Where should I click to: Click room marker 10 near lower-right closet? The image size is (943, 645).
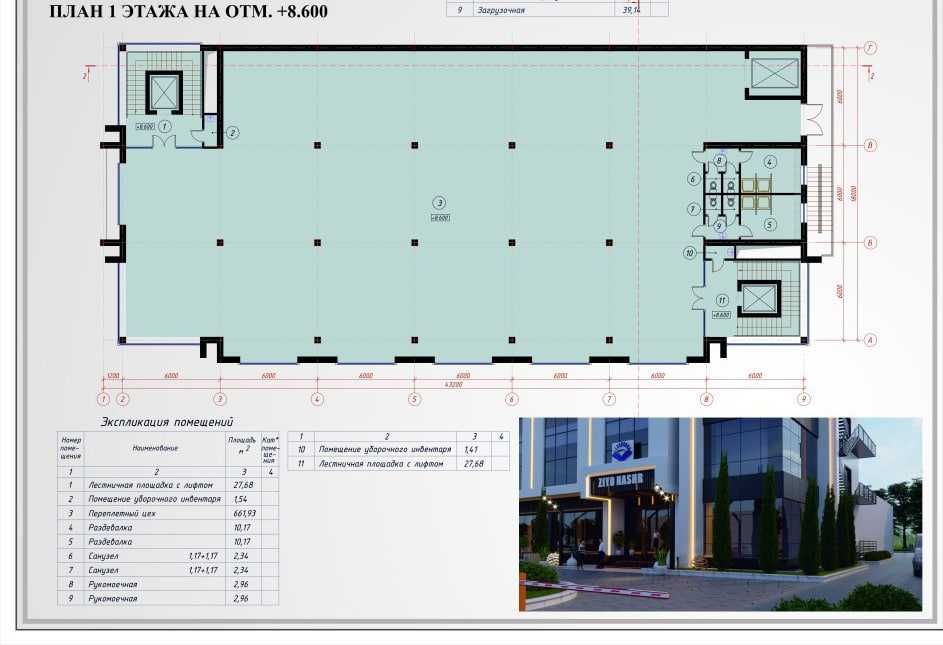(x=690, y=253)
